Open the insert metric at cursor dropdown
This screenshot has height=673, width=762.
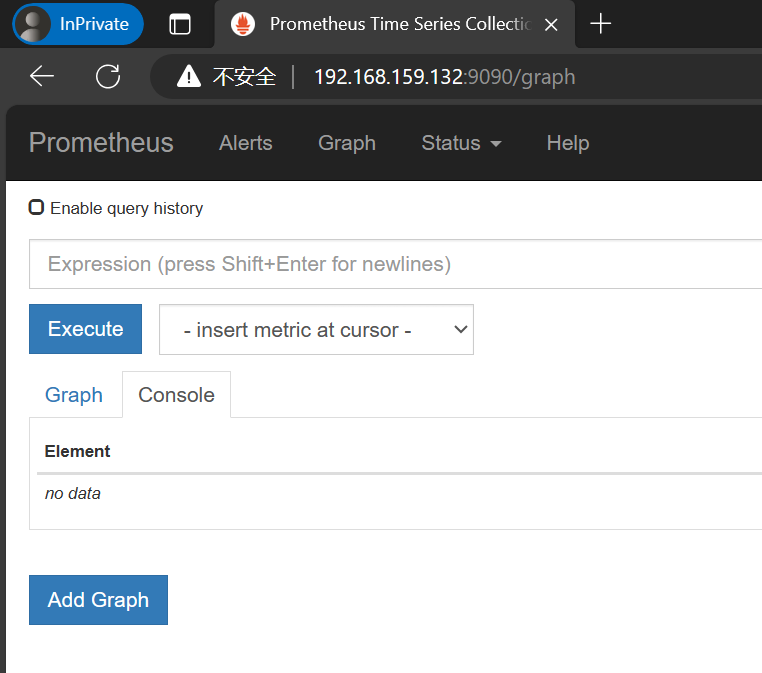pyautogui.click(x=316, y=329)
